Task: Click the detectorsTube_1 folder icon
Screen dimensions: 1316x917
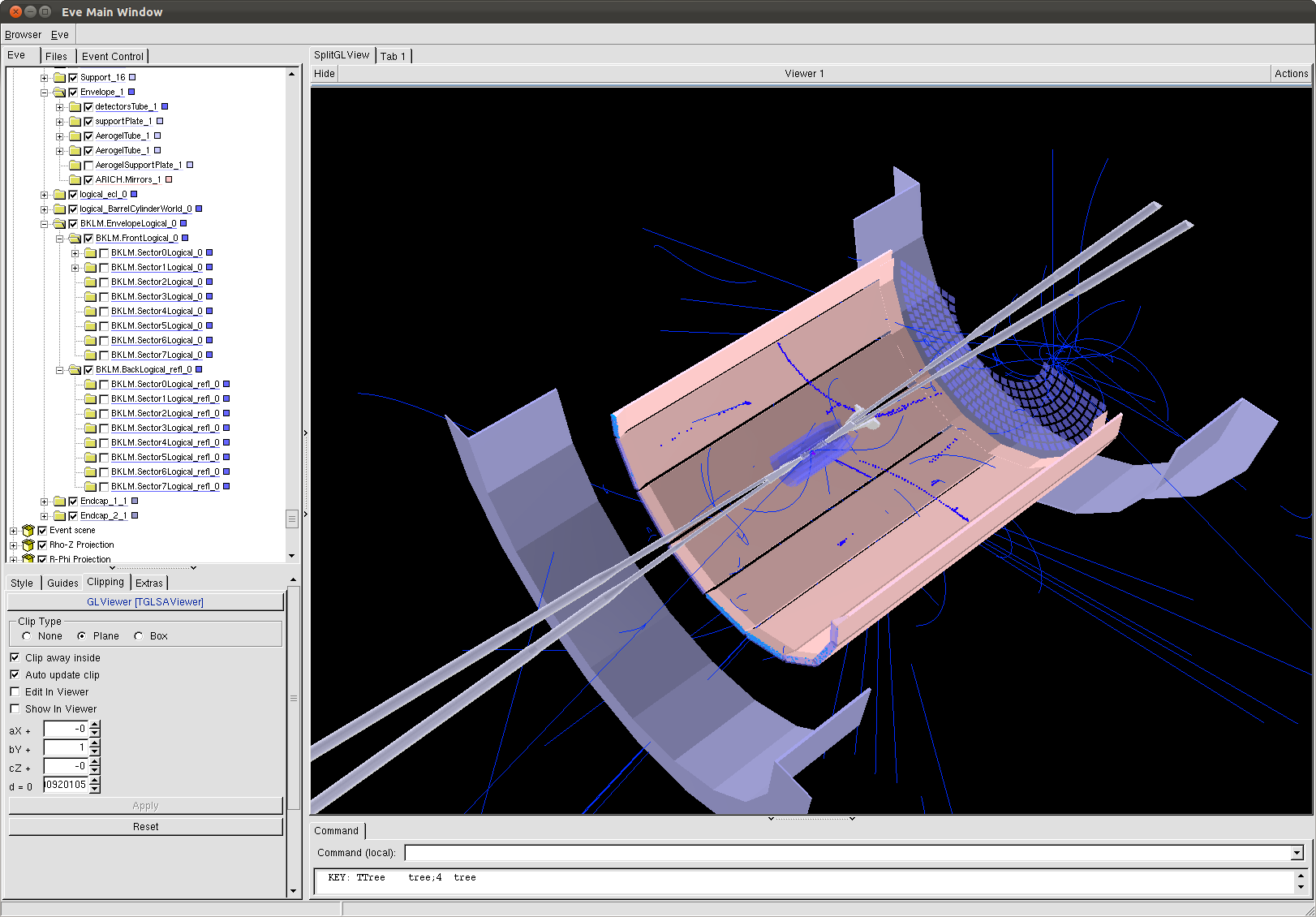Action: (75, 107)
